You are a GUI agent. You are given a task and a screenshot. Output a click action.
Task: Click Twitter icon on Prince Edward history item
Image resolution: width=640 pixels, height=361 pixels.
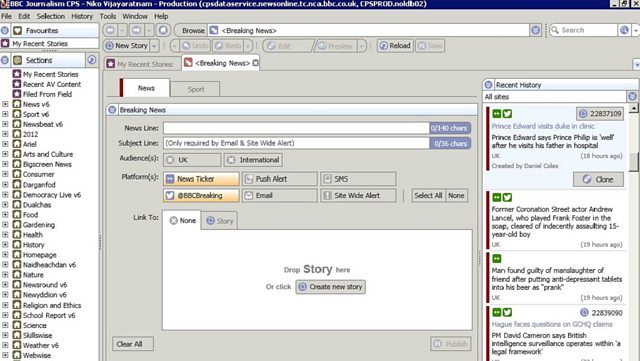[507, 114]
